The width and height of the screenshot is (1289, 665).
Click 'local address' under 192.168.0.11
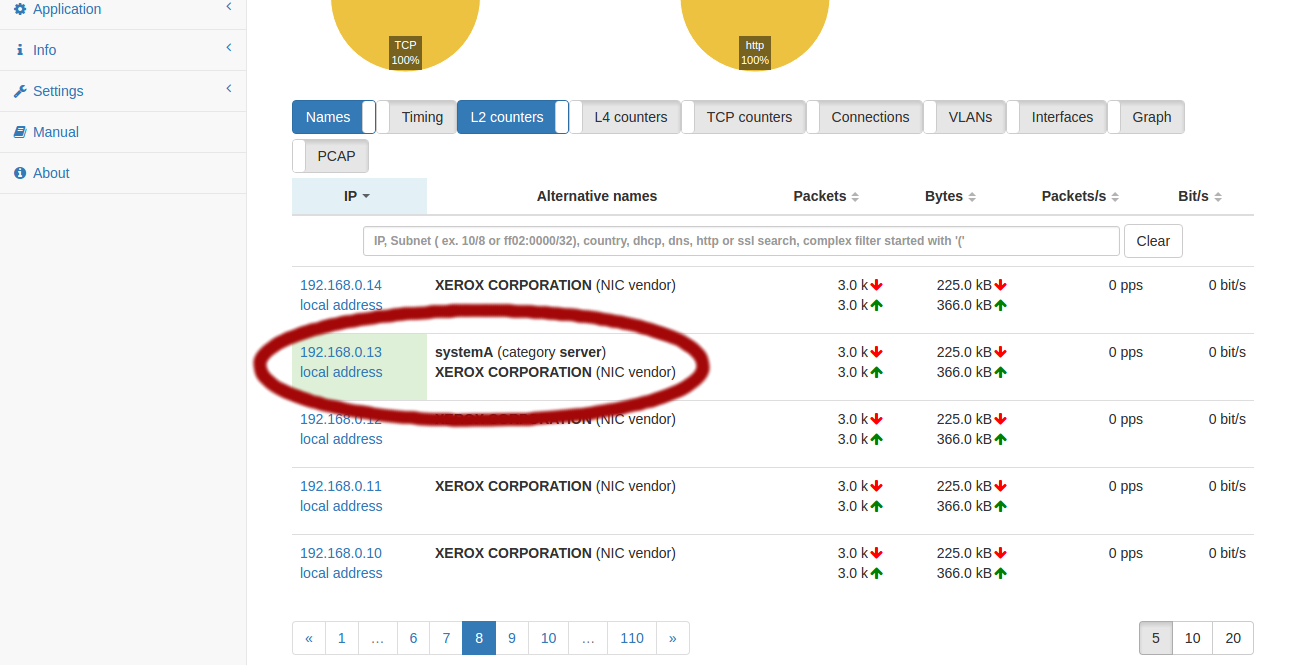pyautogui.click(x=341, y=506)
